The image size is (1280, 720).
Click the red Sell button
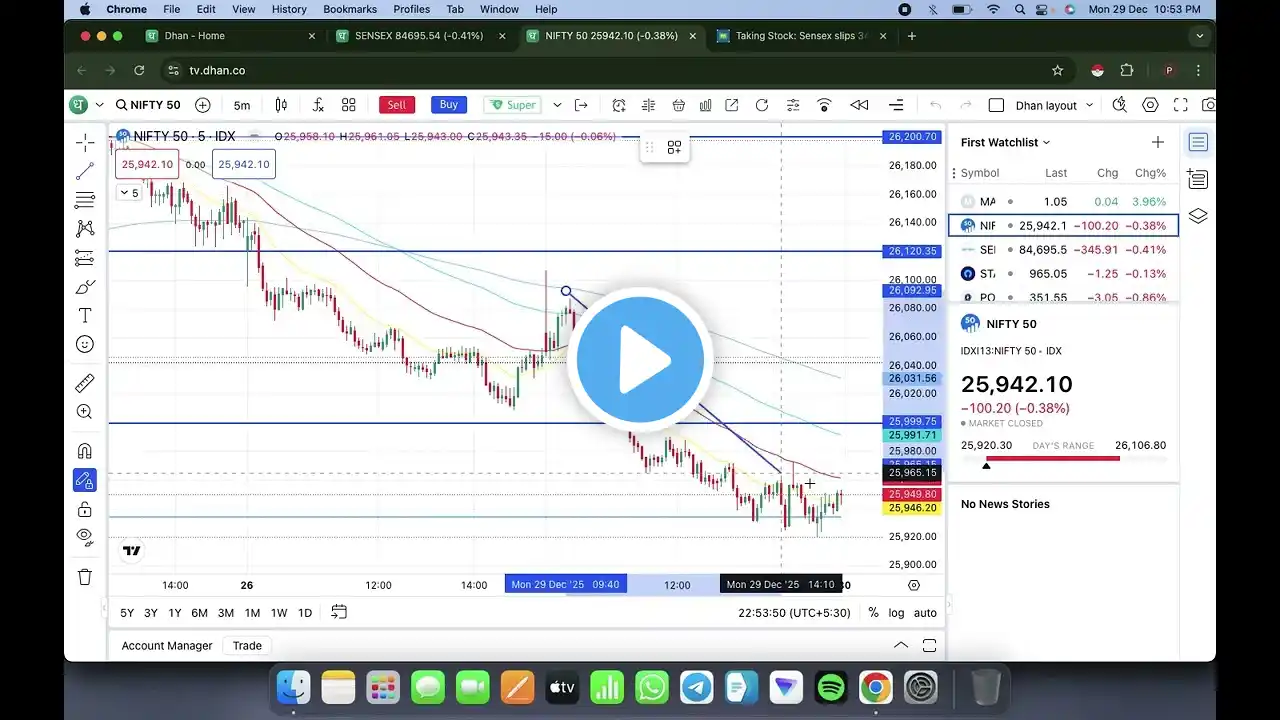coord(397,105)
